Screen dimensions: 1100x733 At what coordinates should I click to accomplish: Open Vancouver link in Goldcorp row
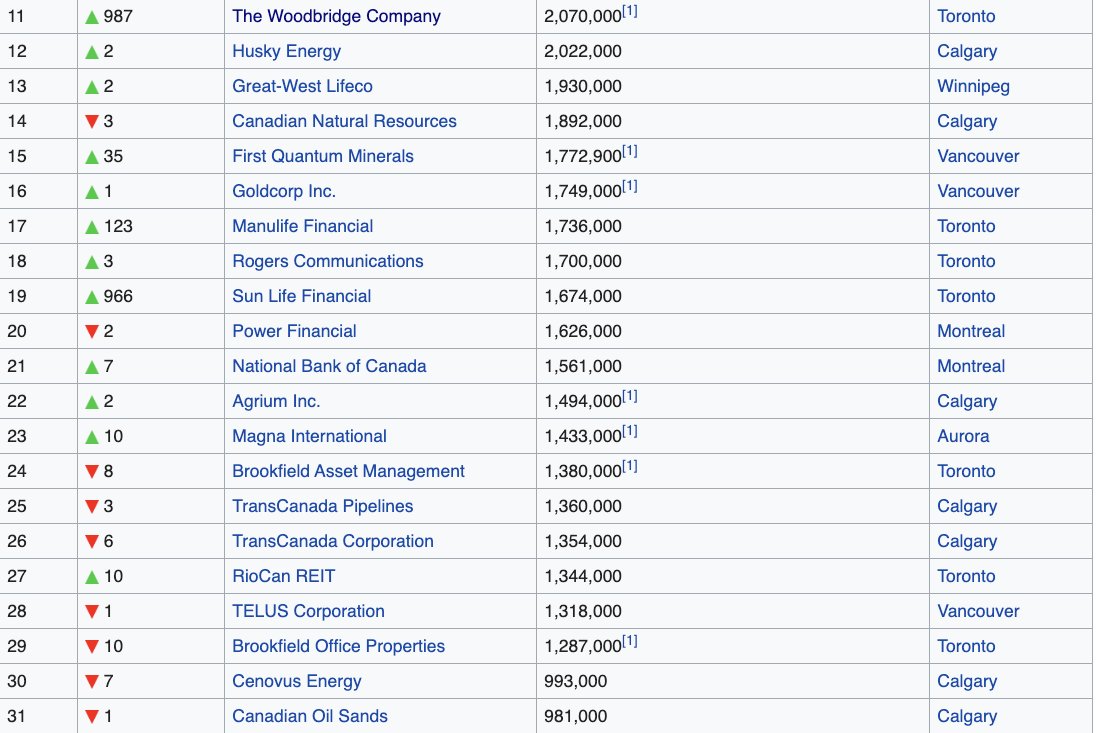click(x=978, y=191)
